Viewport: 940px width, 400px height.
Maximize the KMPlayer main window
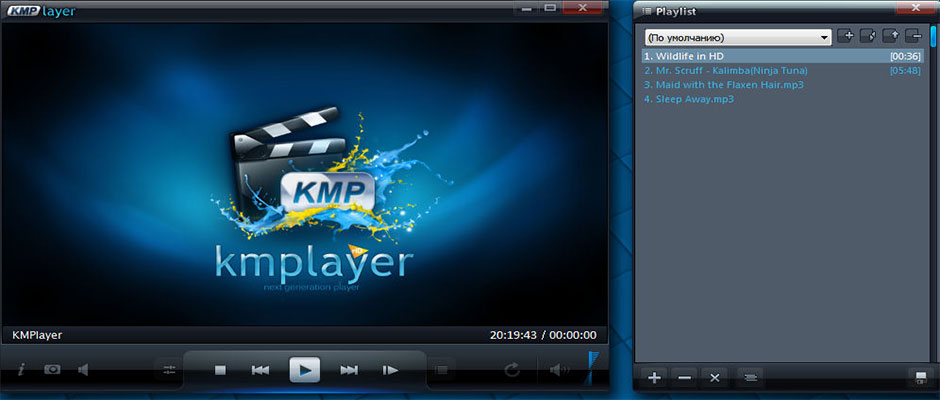tap(549, 8)
